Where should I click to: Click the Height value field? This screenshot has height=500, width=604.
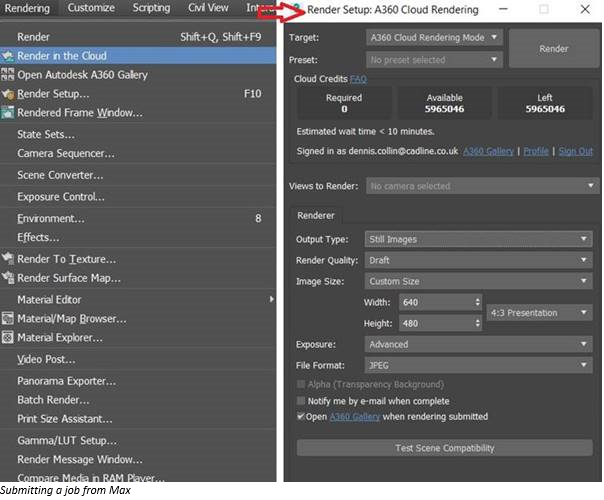[x=436, y=323]
